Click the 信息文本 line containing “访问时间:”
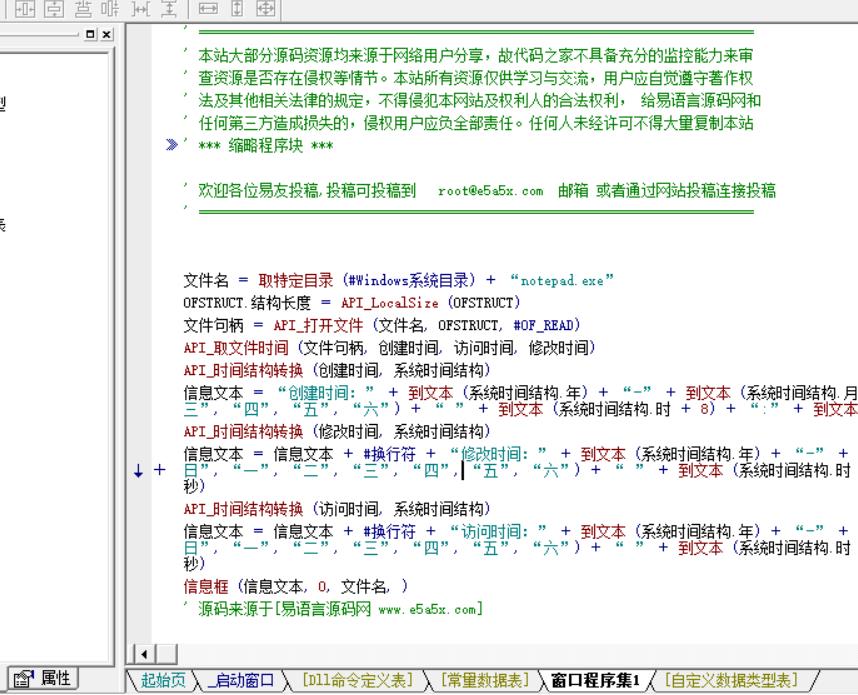 click(520, 547)
